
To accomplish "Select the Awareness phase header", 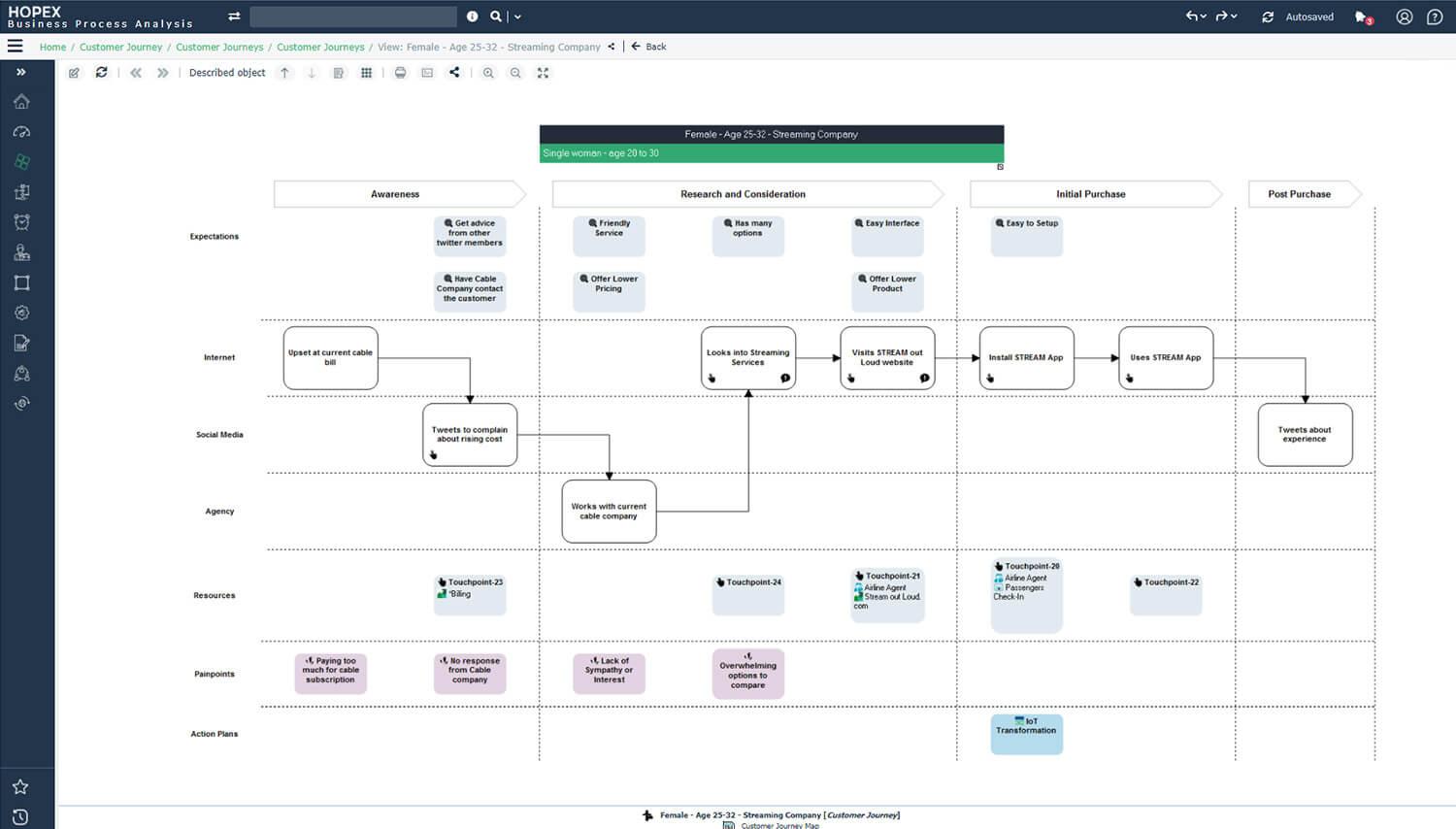I will point(399,194).
